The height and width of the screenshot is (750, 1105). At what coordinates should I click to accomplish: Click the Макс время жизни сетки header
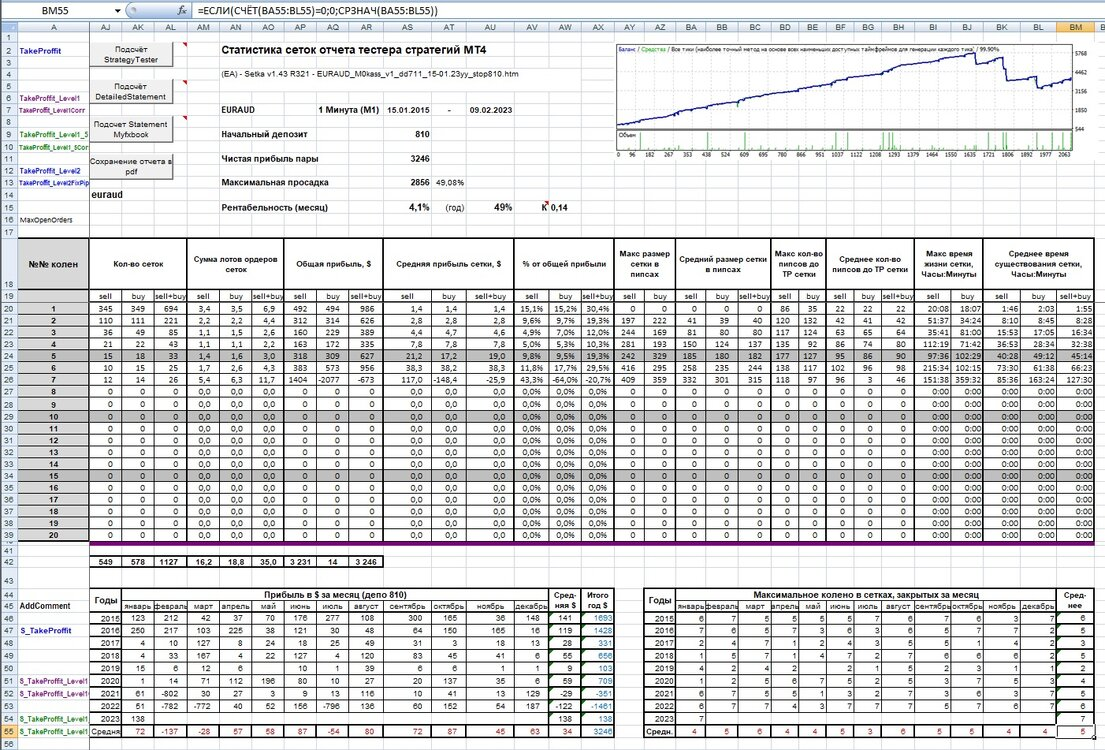pyautogui.click(x=949, y=264)
